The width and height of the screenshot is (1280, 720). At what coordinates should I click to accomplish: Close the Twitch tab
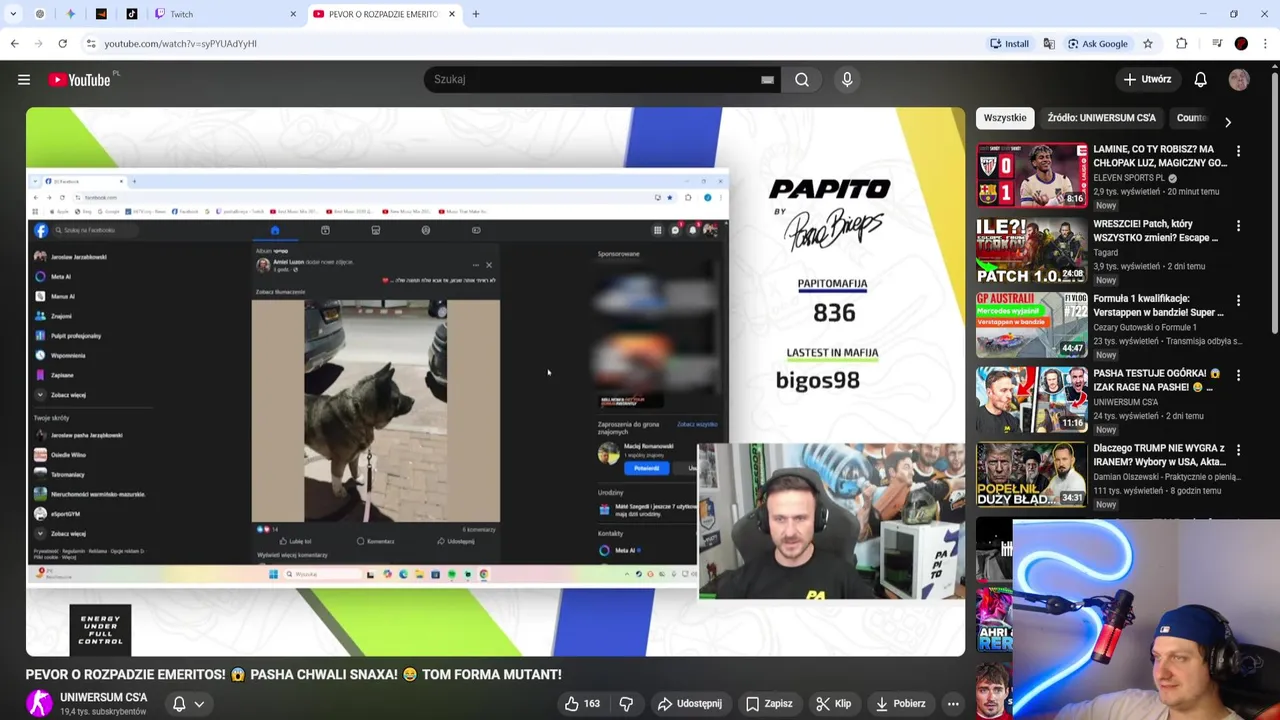point(293,14)
